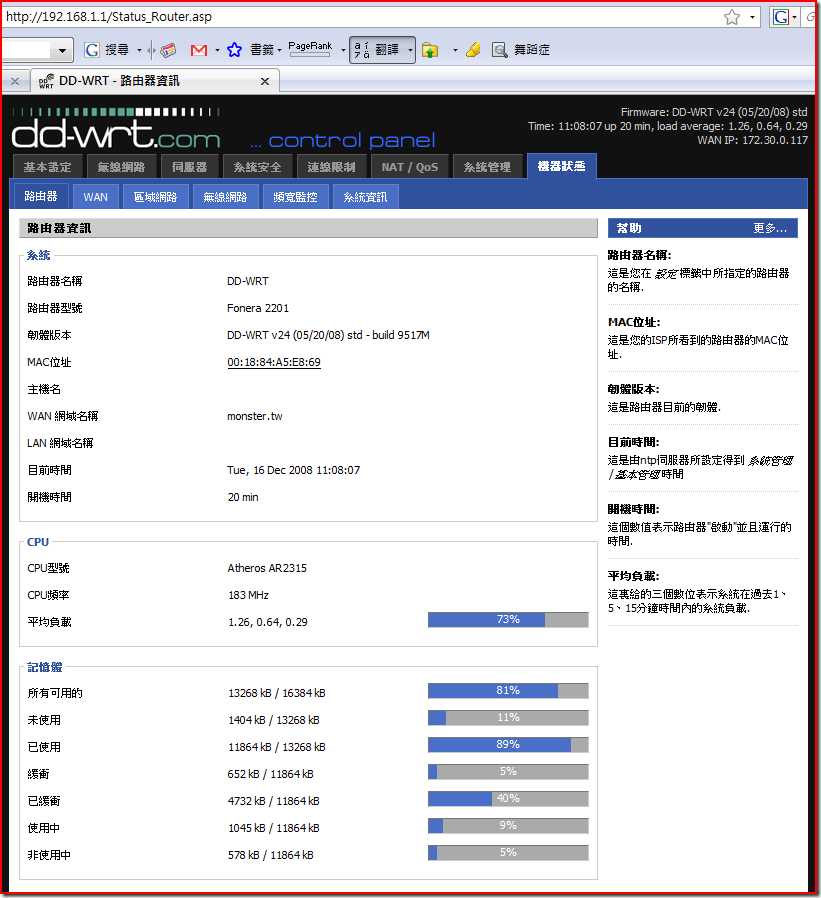Click the WAN IP 172.30.0.117 header text
This screenshot has width=821, height=898.
(x=752, y=140)
